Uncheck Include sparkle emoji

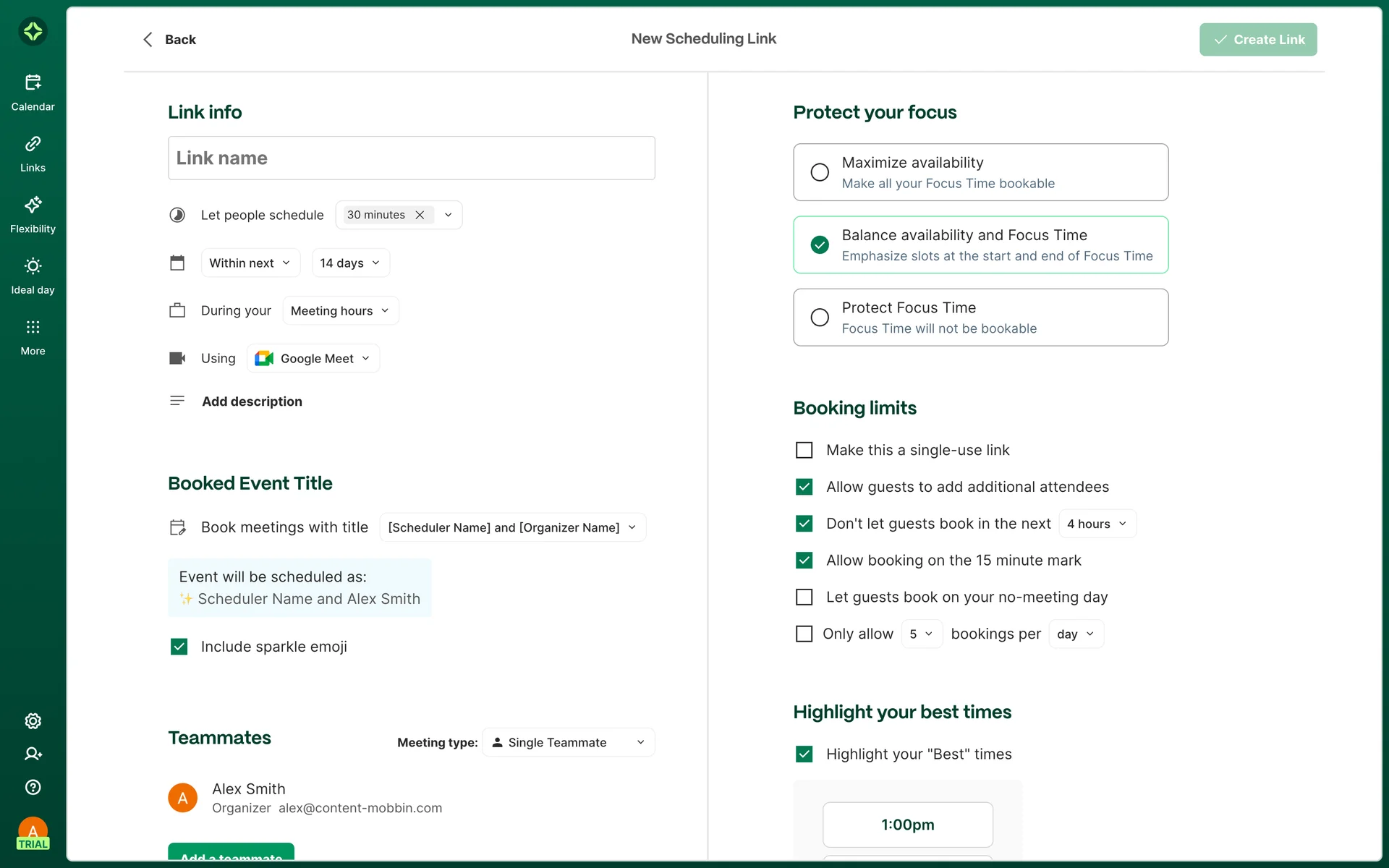point(179,647)
